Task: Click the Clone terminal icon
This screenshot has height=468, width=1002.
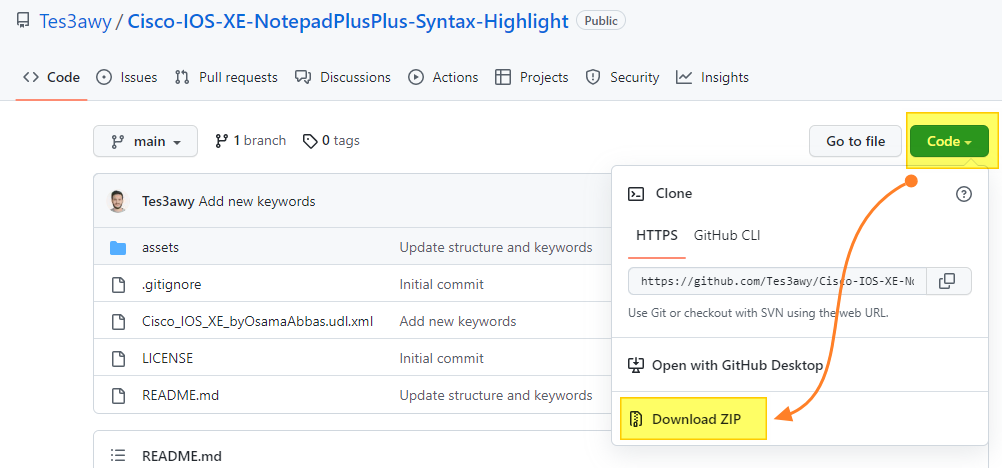Action: pos(636,194)
